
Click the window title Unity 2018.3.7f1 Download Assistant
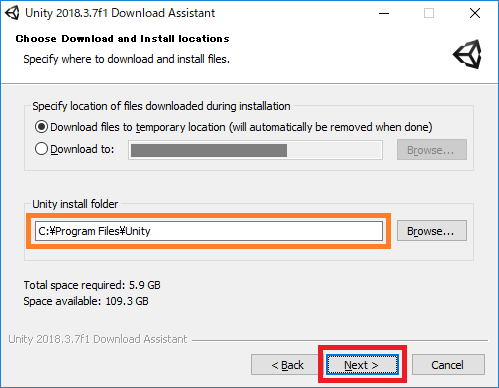coord(120,13)
